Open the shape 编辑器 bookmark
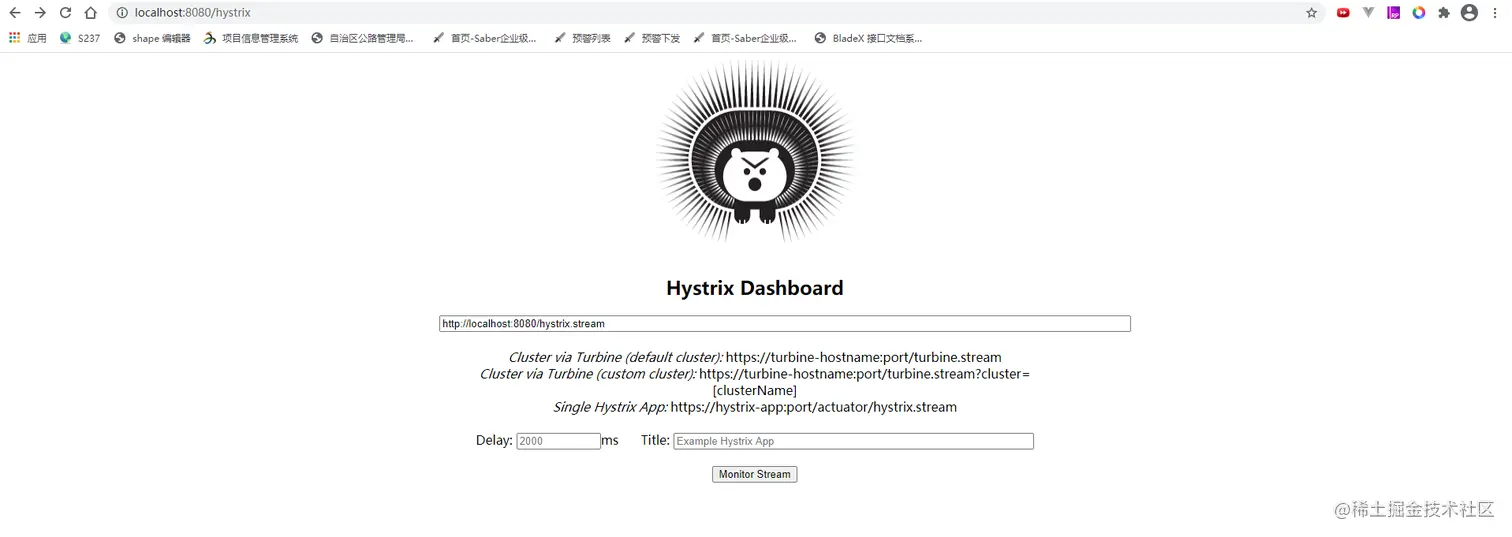The height and width of the screenshot is (537, 1512). 152,38
